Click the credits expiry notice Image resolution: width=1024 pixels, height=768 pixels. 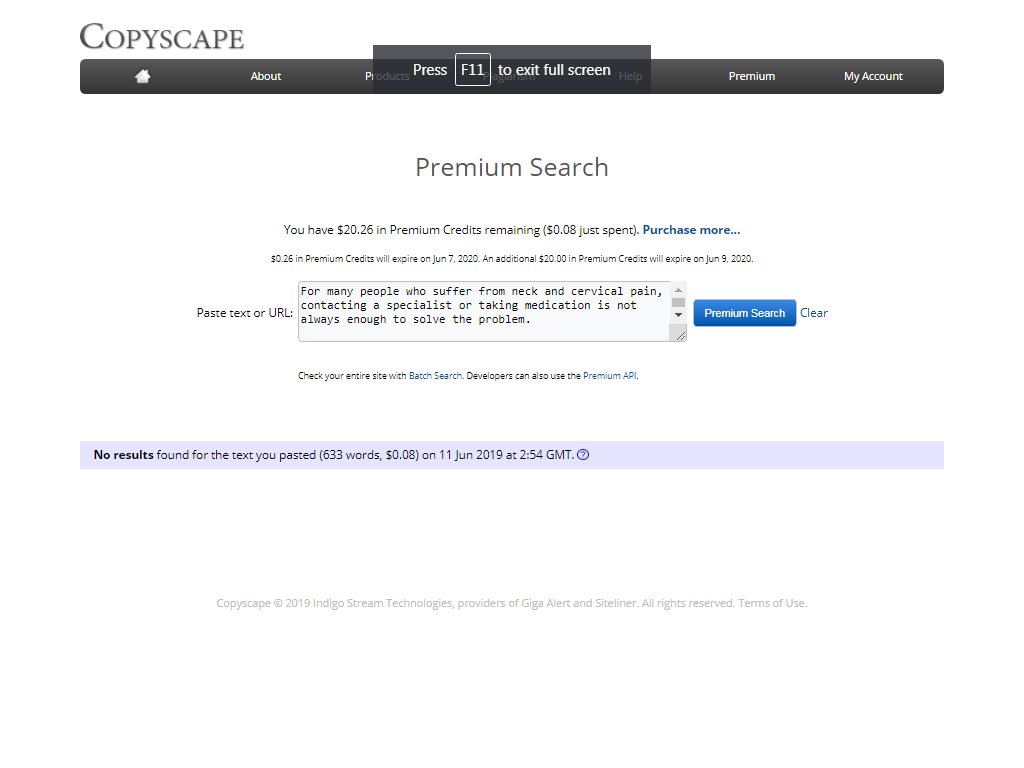tap(512, 259)
